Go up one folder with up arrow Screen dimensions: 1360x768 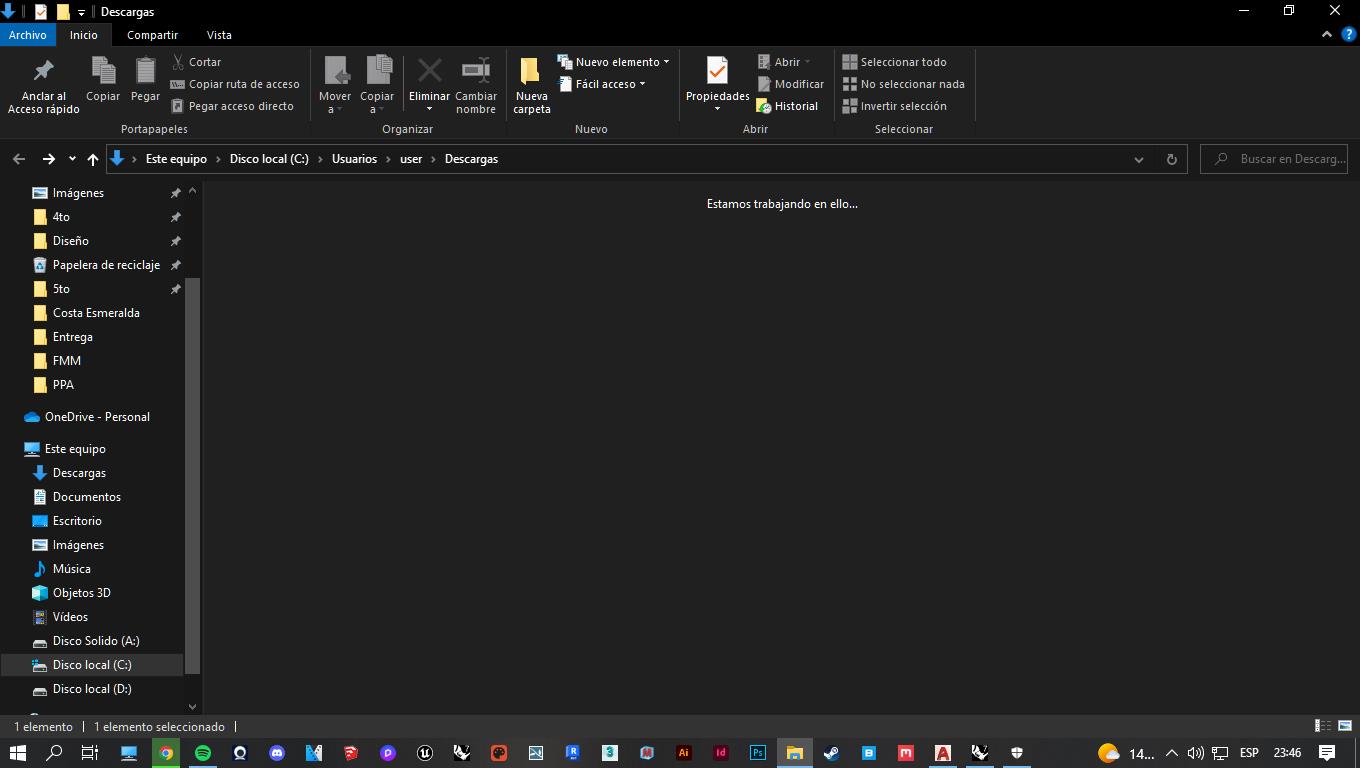click(93, 159)
